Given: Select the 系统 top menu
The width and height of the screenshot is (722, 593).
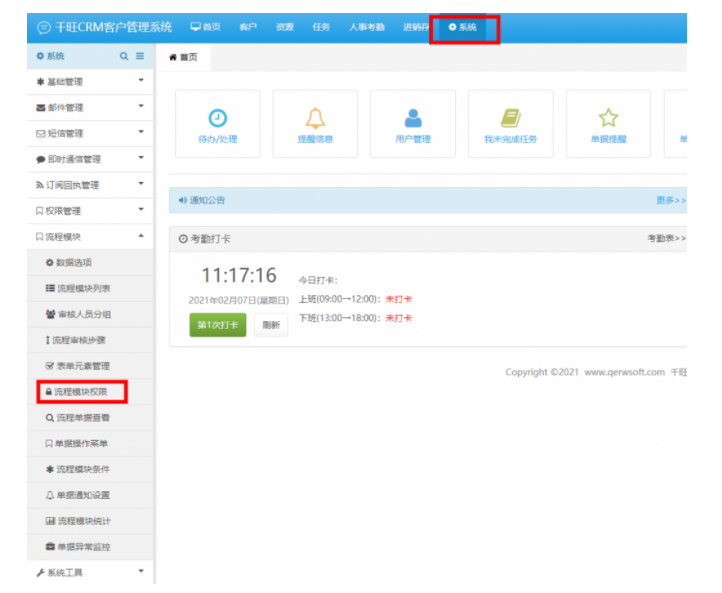Looking at the screenshot, I should coord(463,27).
